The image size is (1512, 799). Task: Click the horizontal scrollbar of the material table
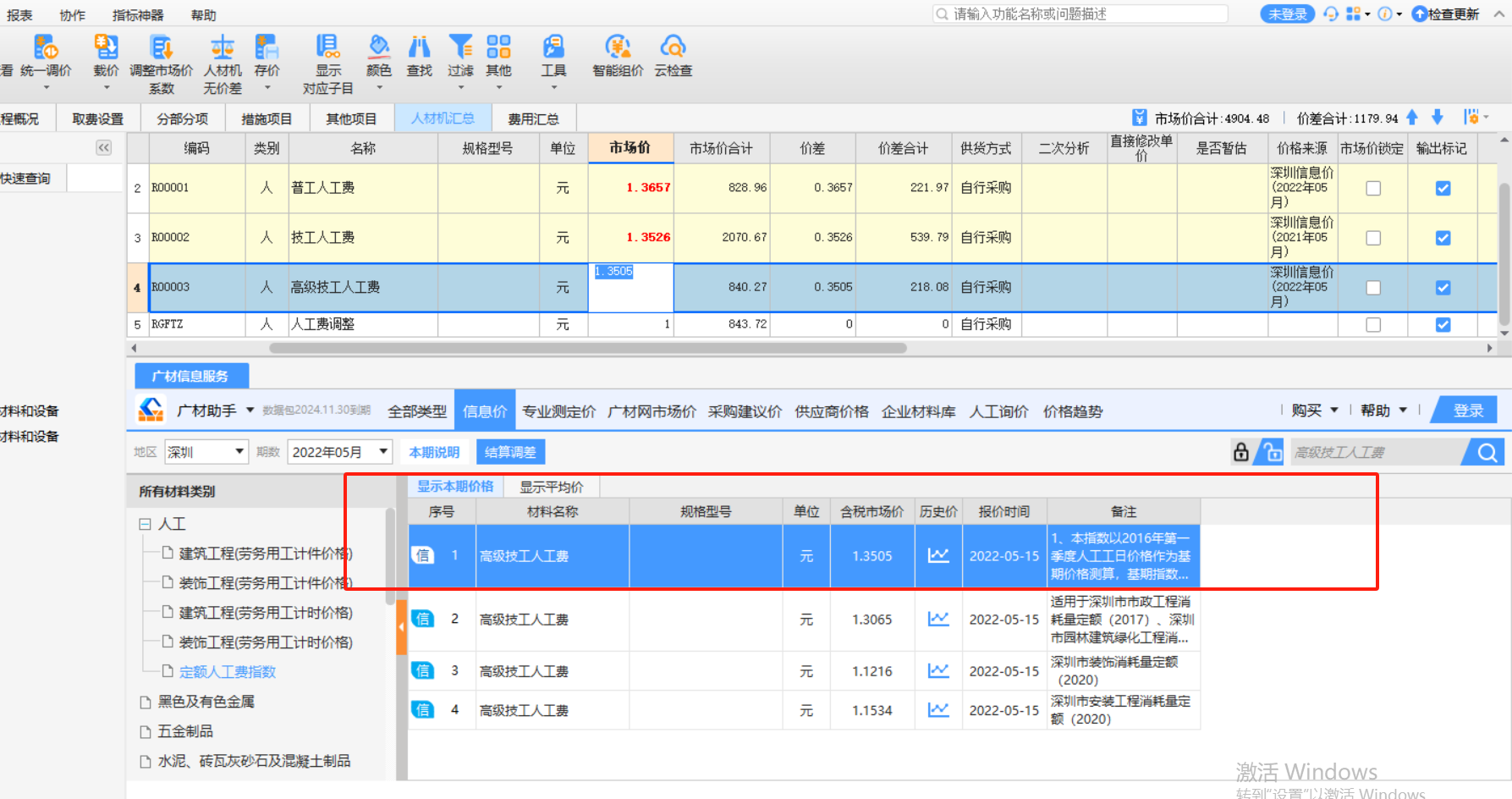coord(587,348)
